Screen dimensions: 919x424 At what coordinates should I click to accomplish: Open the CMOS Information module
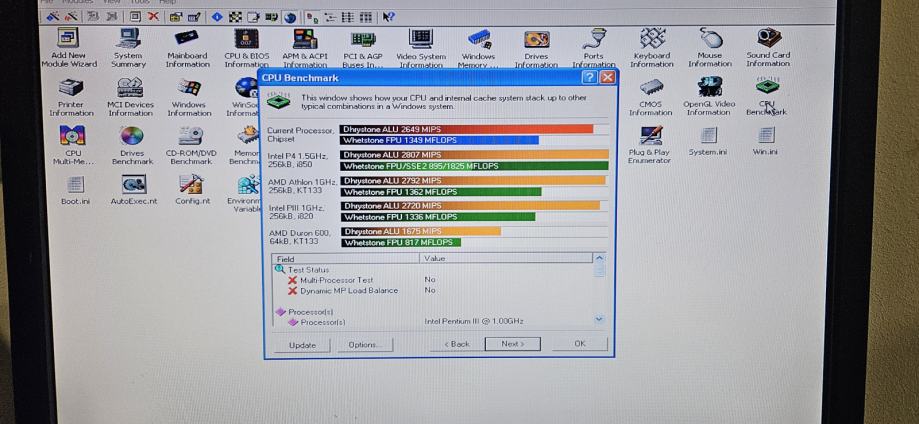coord(651,97)
